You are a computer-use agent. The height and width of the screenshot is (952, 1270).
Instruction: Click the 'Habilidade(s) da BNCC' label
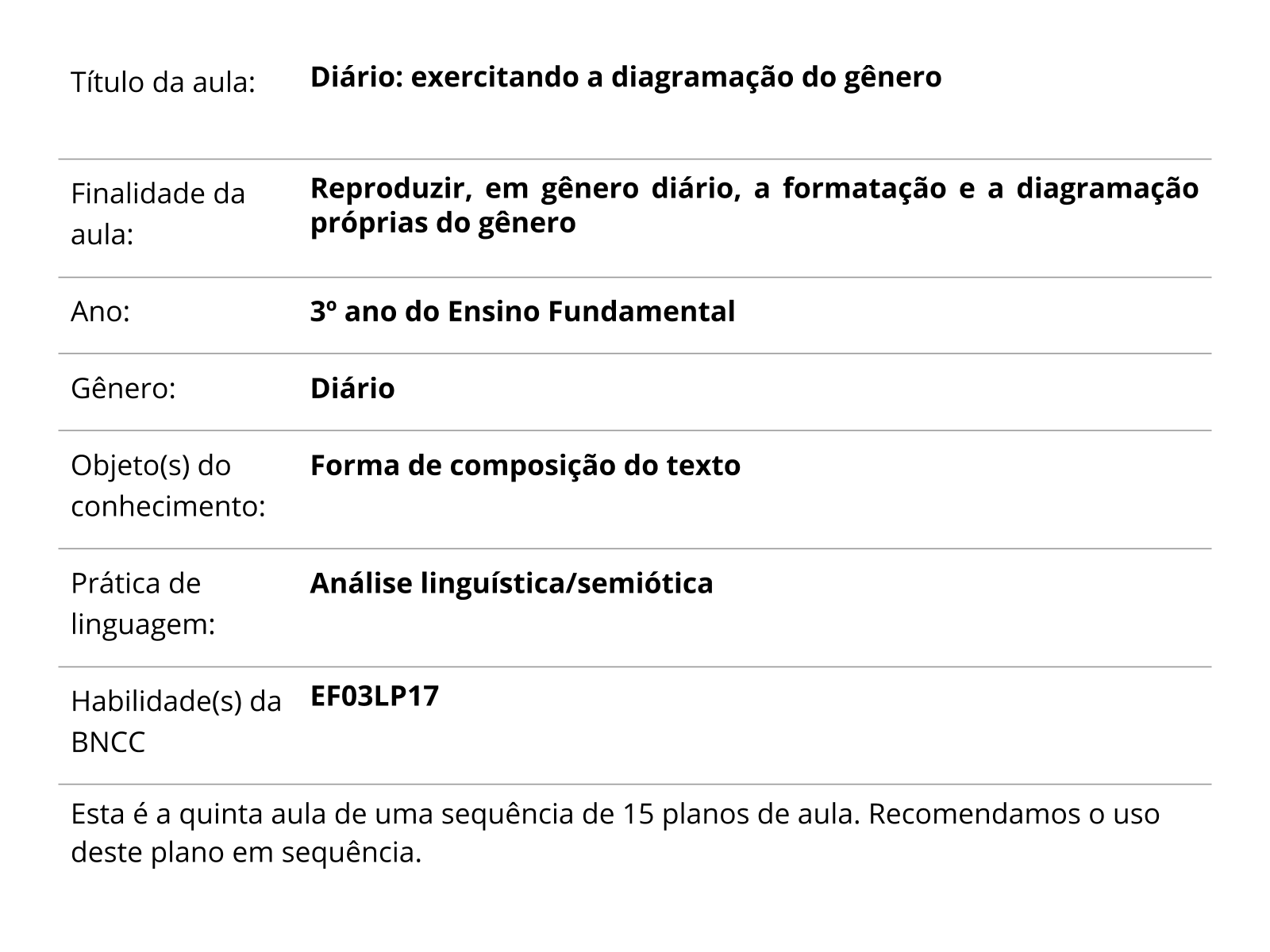175,721
